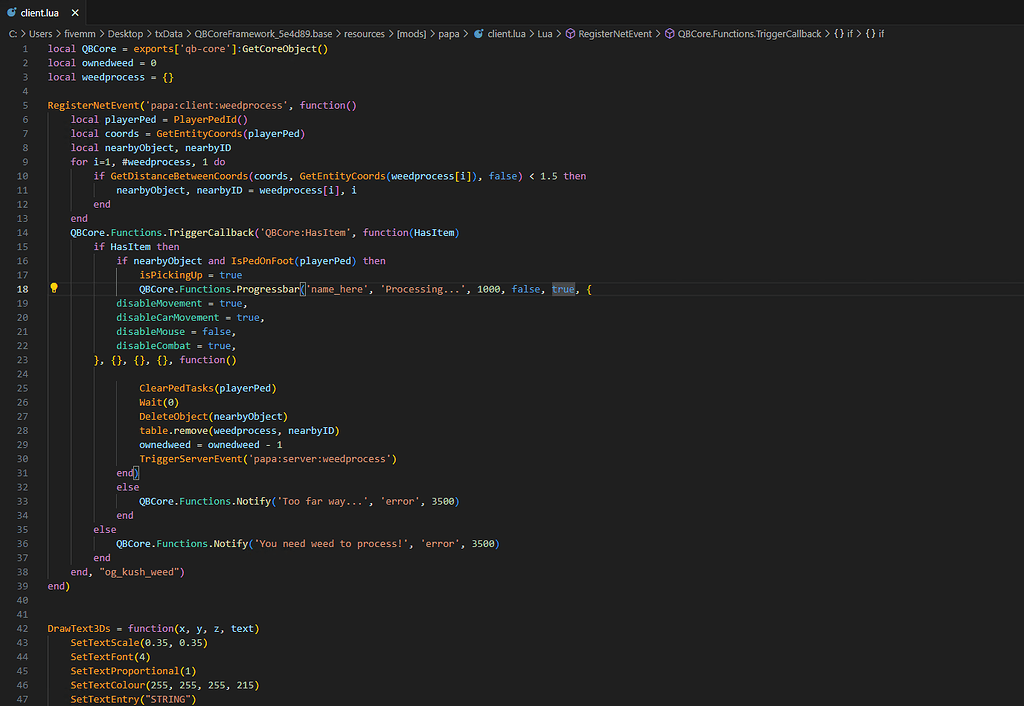Image resolution: width=1024 pixels, height=706 pixels.
Task: Click fivemm in the breadcrumb path
Action: (x=79, y=33)
